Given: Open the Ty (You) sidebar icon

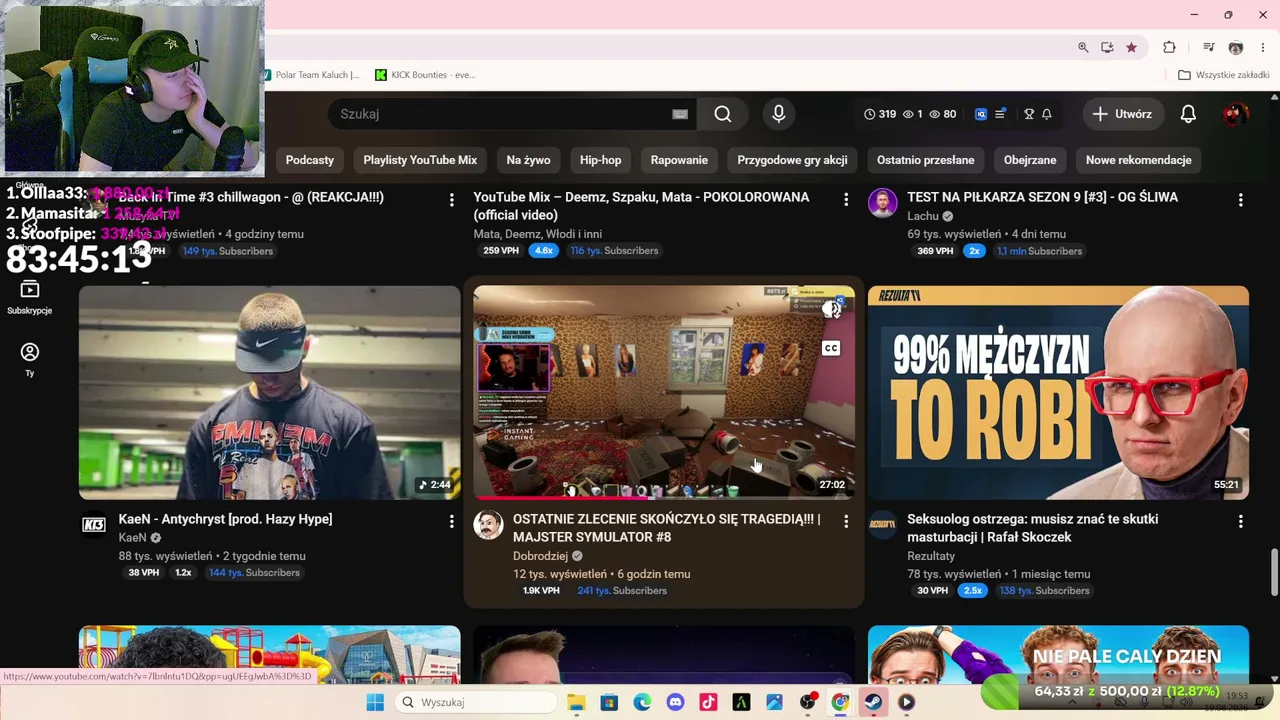Looking at the screenshot, I should 30,359.
